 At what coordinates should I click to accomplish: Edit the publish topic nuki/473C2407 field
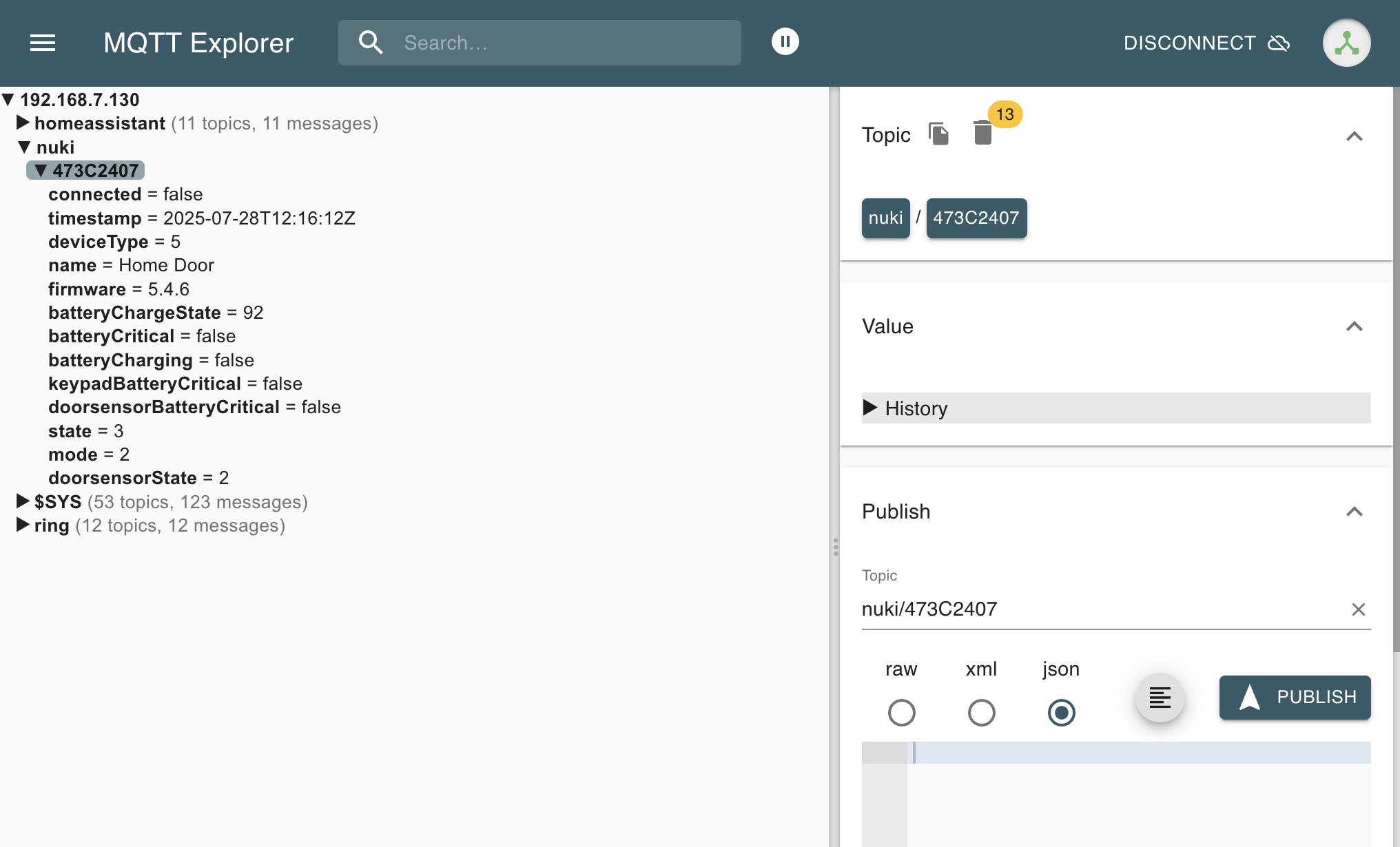click(x=1102, y=609)
